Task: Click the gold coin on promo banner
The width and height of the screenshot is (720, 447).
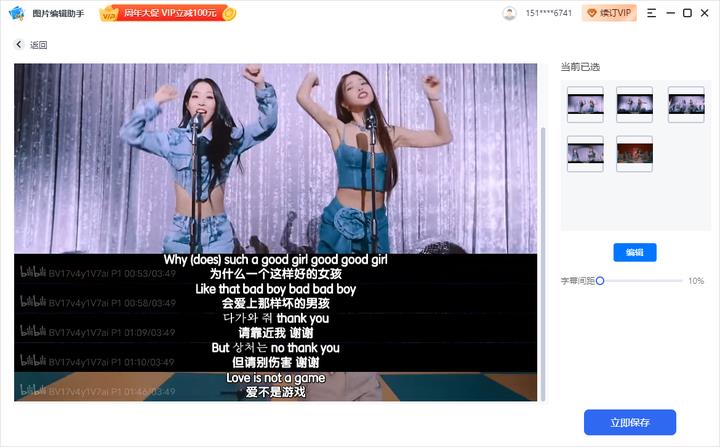Action: [229, 14]
